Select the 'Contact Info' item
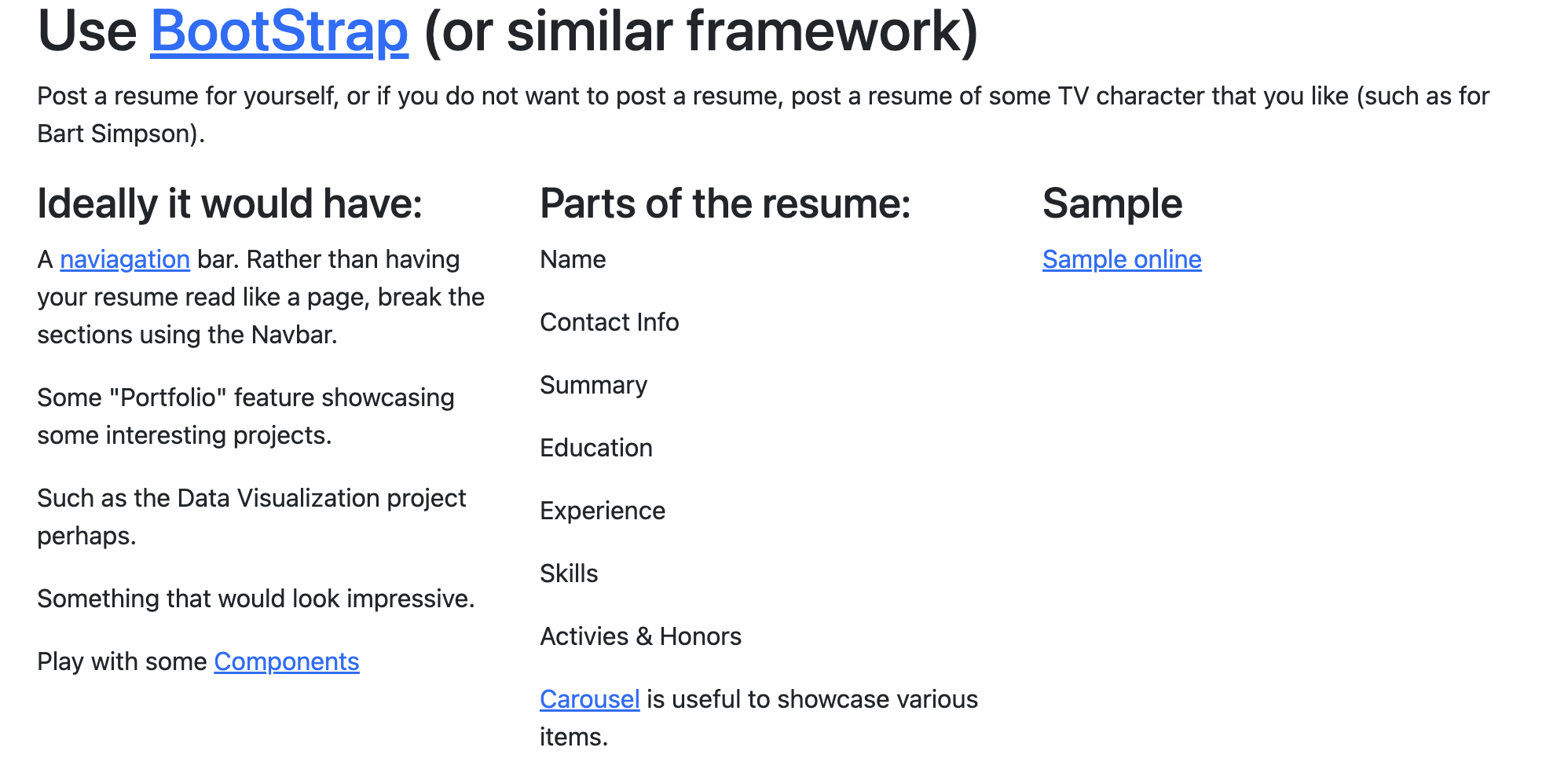This screenshot has height=784, width=1546. (609, 322)
